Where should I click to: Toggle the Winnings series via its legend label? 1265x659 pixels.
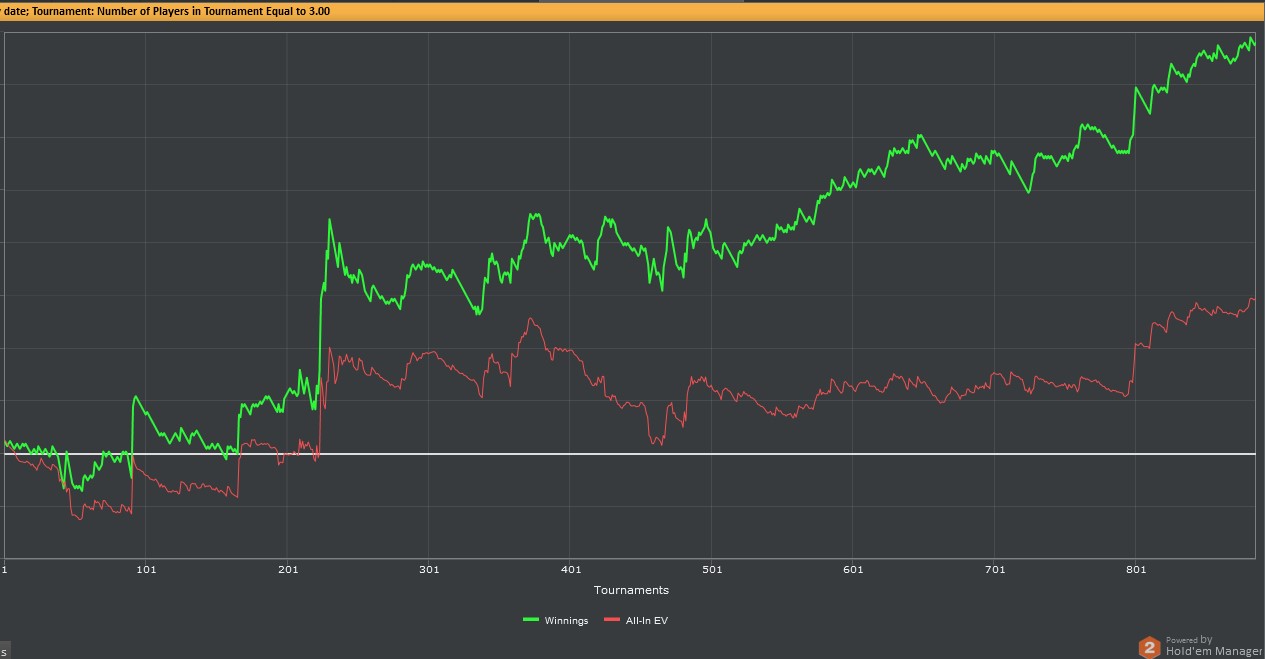(x=566, y=621)
